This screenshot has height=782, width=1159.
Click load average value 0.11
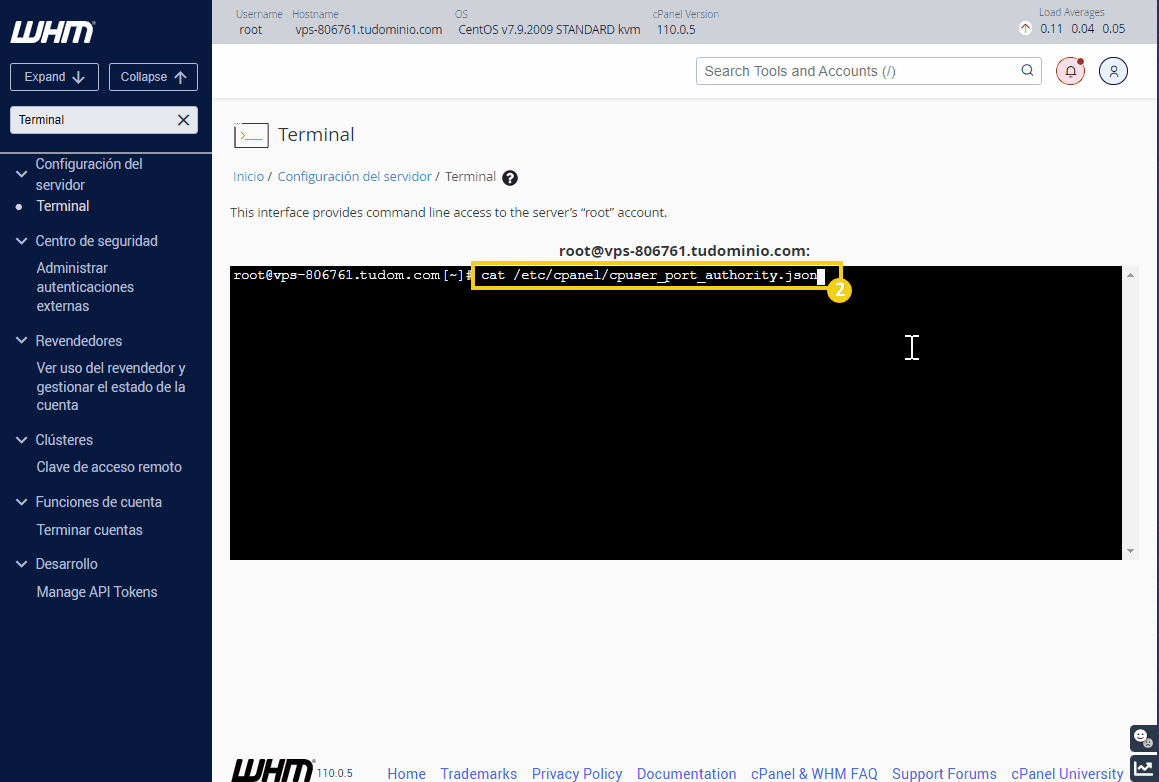1051,29
